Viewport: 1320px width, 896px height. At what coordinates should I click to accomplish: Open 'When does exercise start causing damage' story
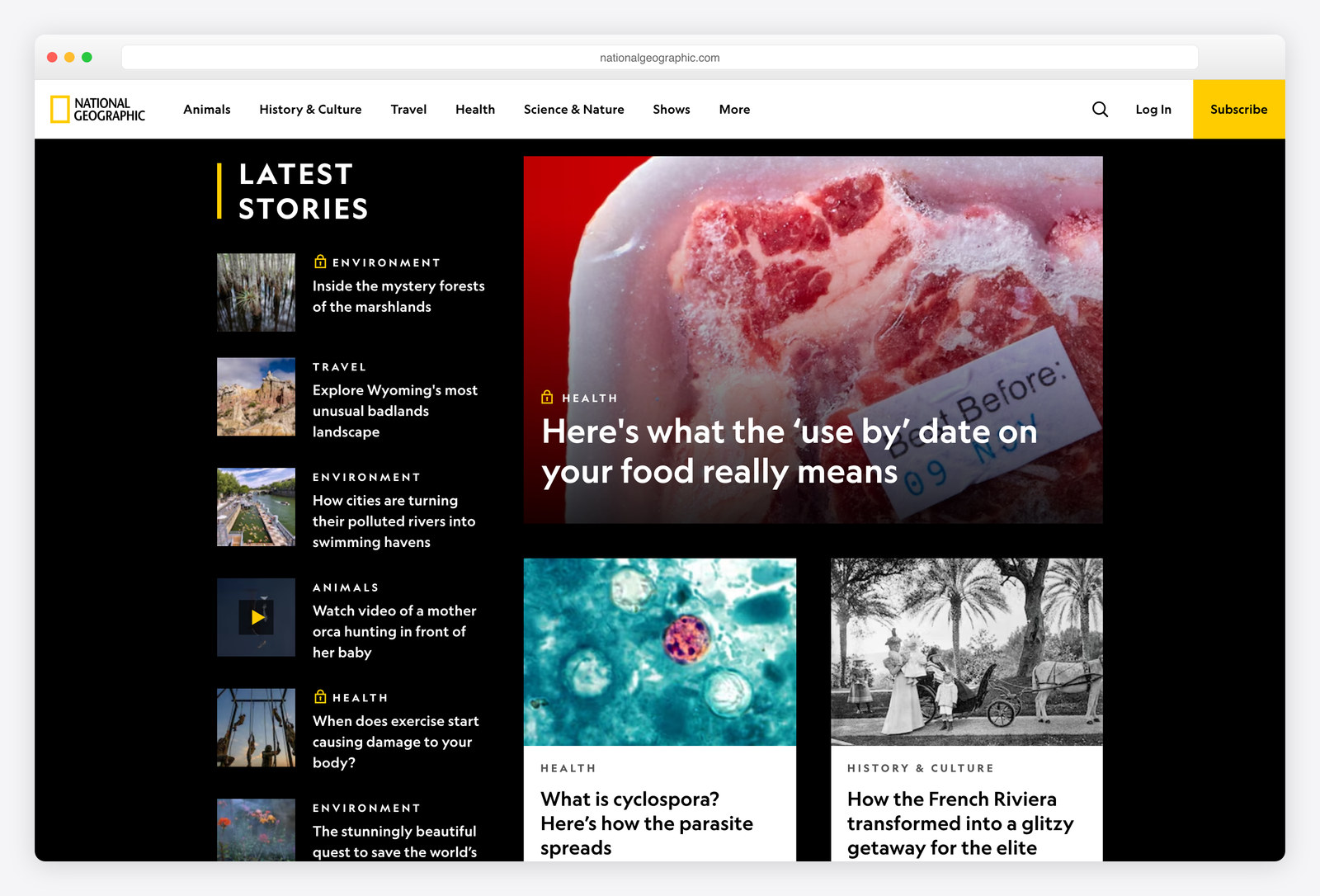(x=395, y=742)
